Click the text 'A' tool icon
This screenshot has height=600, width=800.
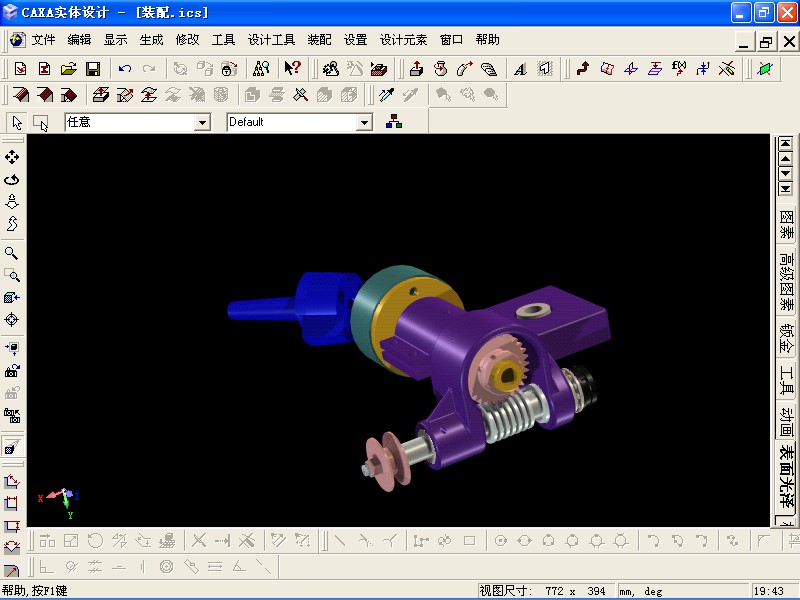pos(520,69)
